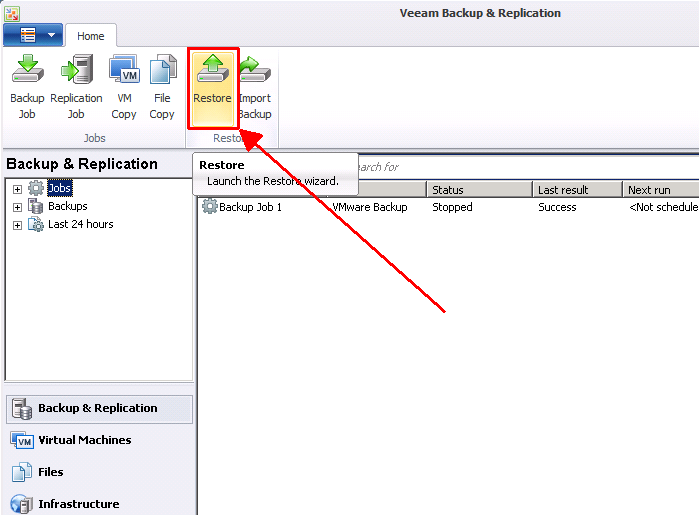Create a new Backup Job
Screen dimensions: 699x515
click(x=27, y=87)
